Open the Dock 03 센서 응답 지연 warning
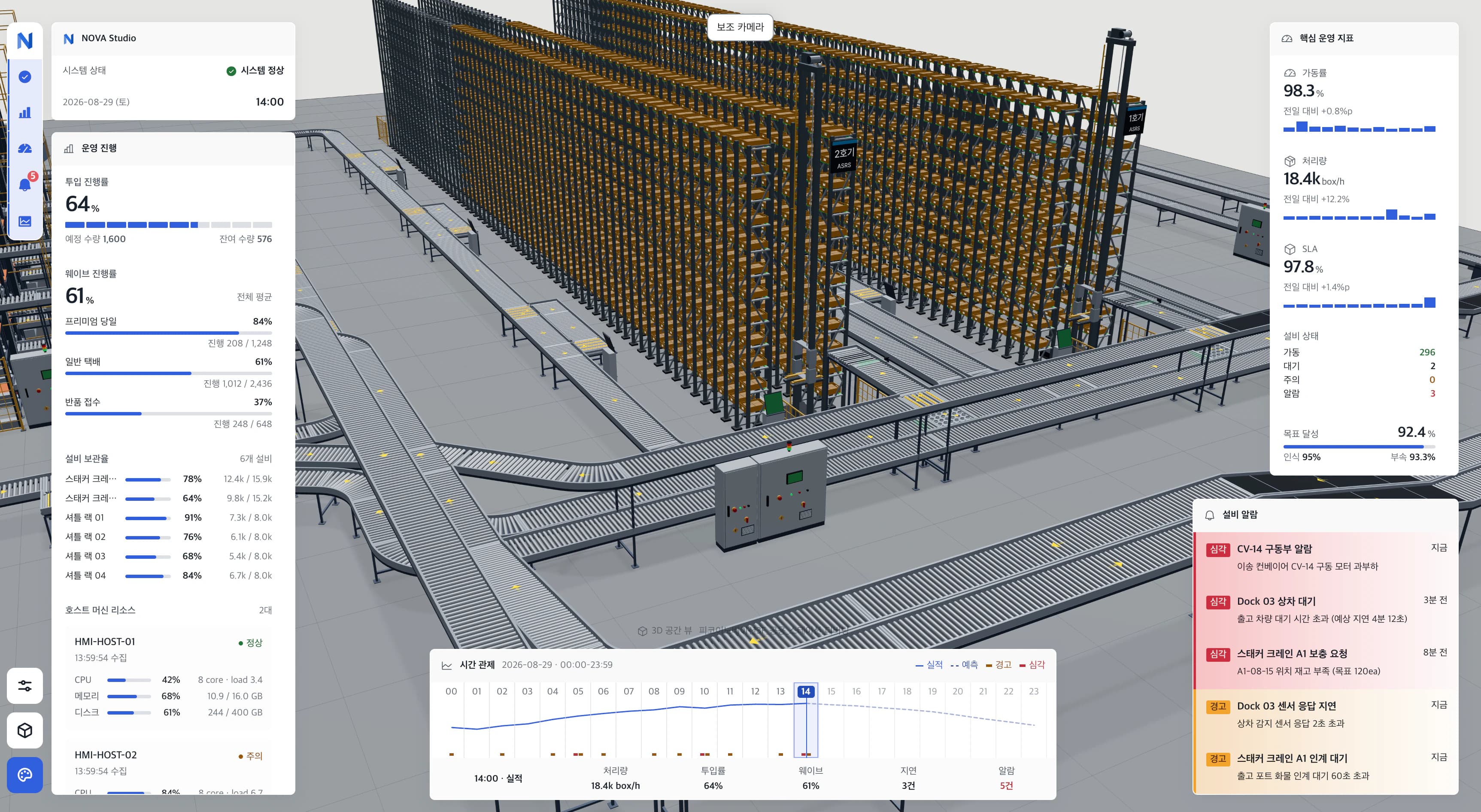The width and height of the screenshot is (1481, 812). click(1326, 715)
